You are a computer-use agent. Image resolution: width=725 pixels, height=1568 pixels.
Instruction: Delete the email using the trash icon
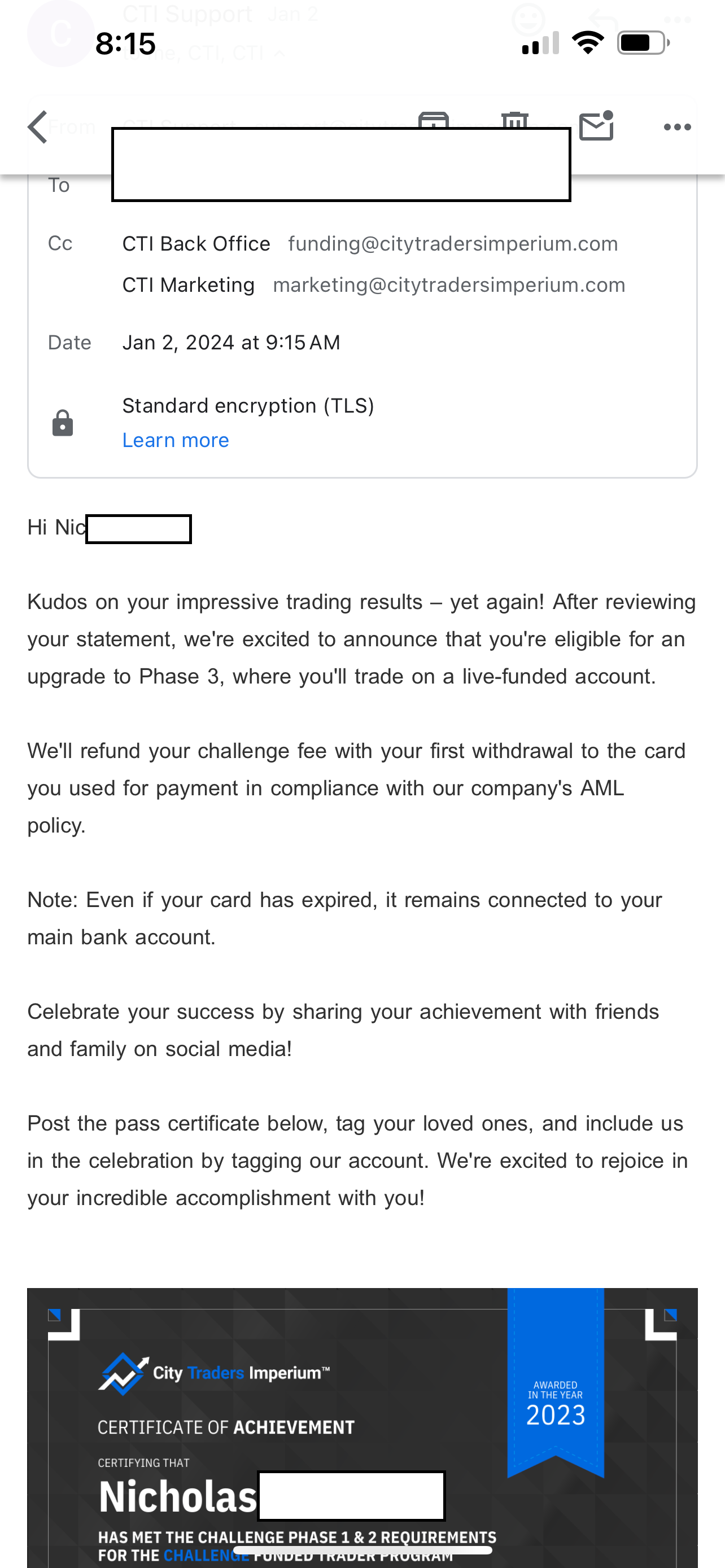click(x=515, y=119)
